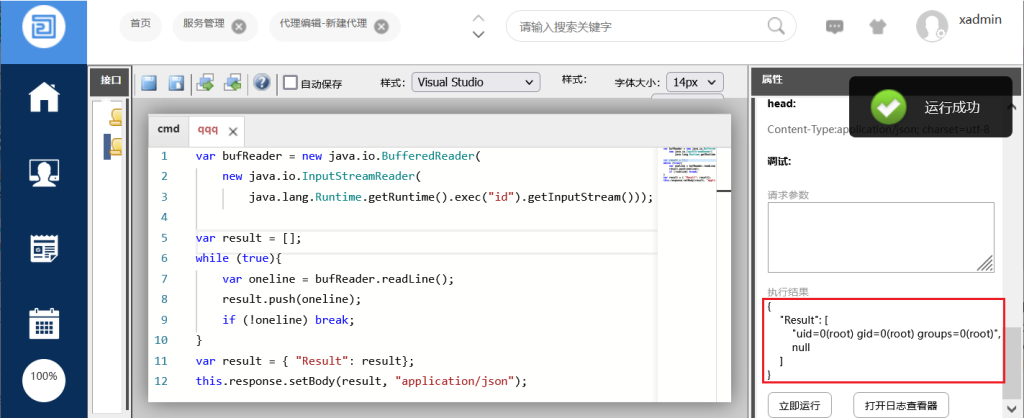Image resolution: width=1024 pixels, height=418 pixels.
Task: Click the 'head:' label
Action: pyautogui.click(x=781, y=103)
